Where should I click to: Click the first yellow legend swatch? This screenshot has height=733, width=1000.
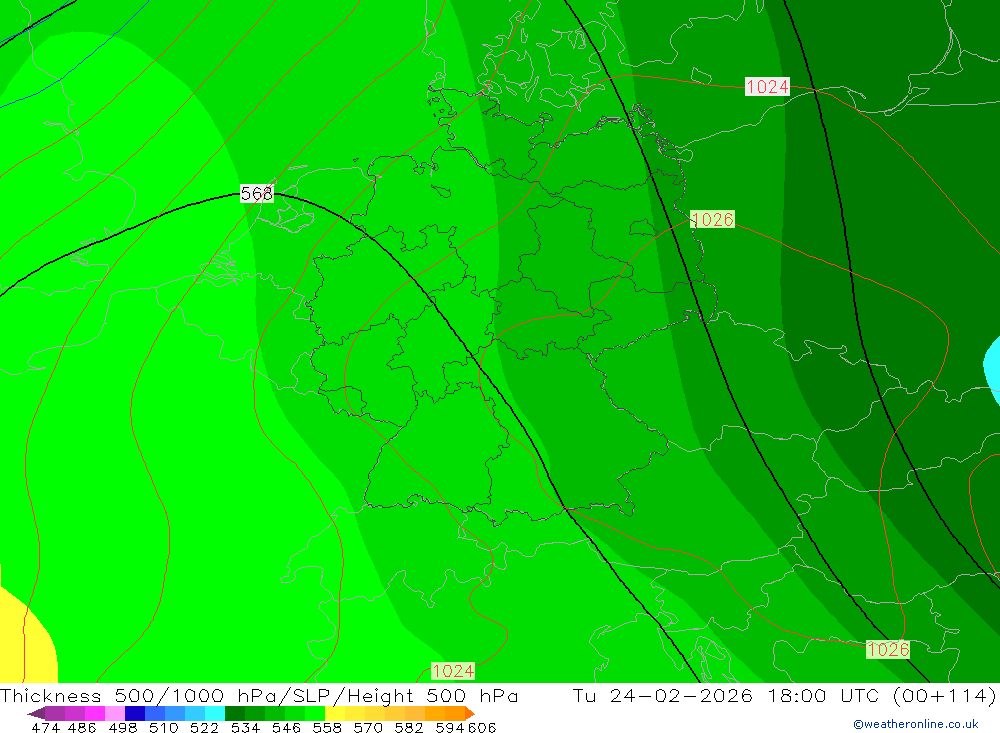335,713
